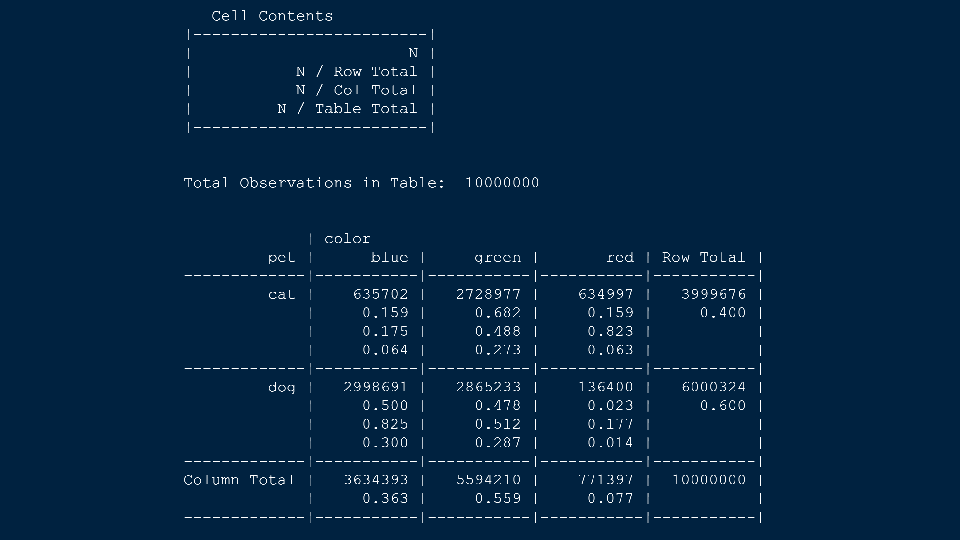The height and width of the screenshot is (540, 960).
Task: Select the "green" column header
Action: [x=497, y=258]
